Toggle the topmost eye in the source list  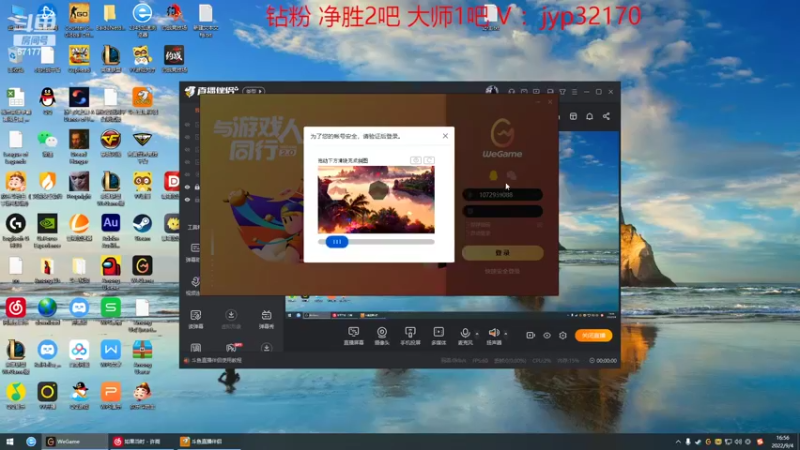click(x=187, y=124)
